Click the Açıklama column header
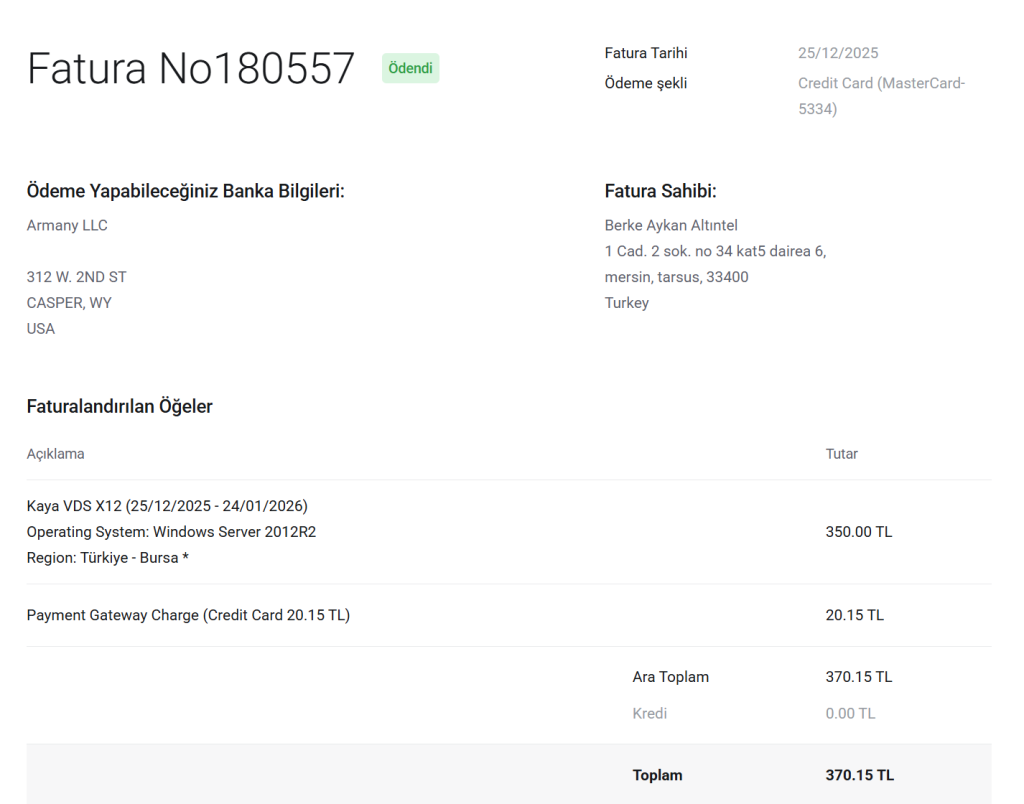This screenshot has width=1024, height=804. tap(55, 454)
